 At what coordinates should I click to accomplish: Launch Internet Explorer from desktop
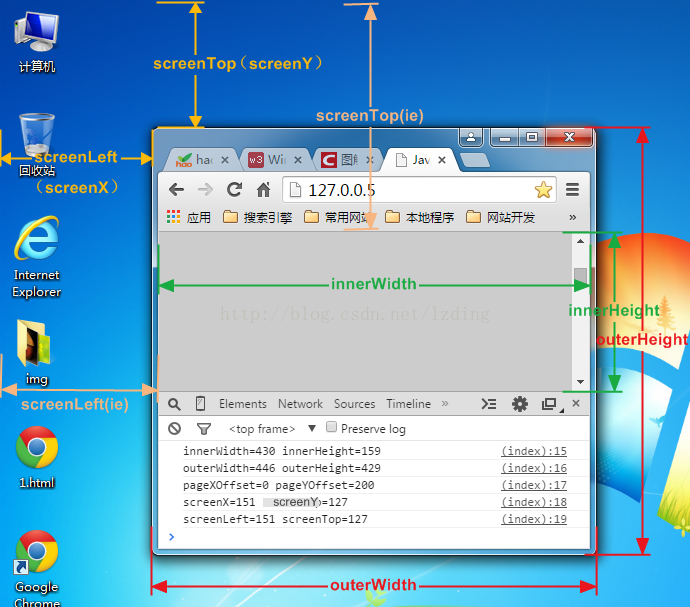click(x=37, y=257)
